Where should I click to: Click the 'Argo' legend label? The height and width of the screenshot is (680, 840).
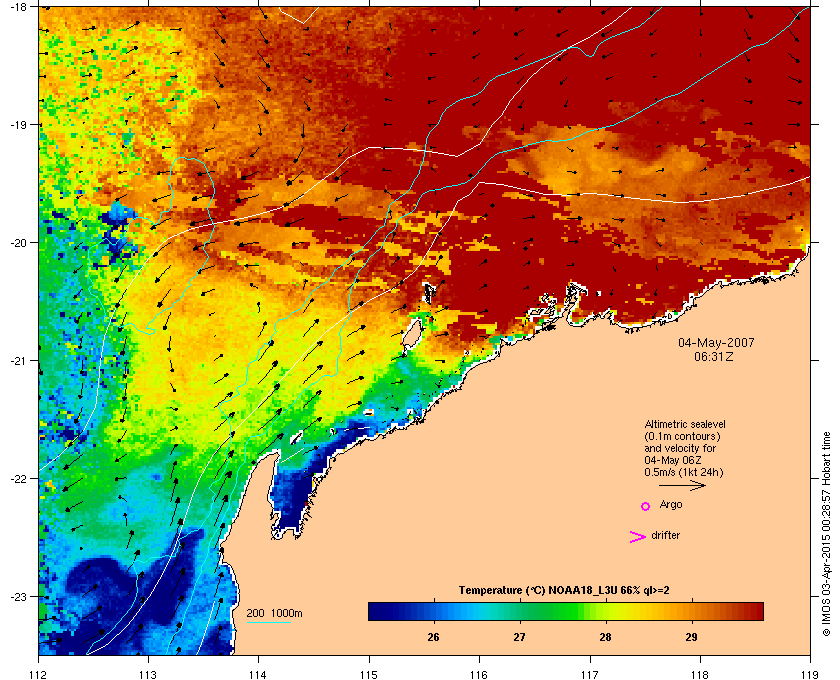pos(671,505)
